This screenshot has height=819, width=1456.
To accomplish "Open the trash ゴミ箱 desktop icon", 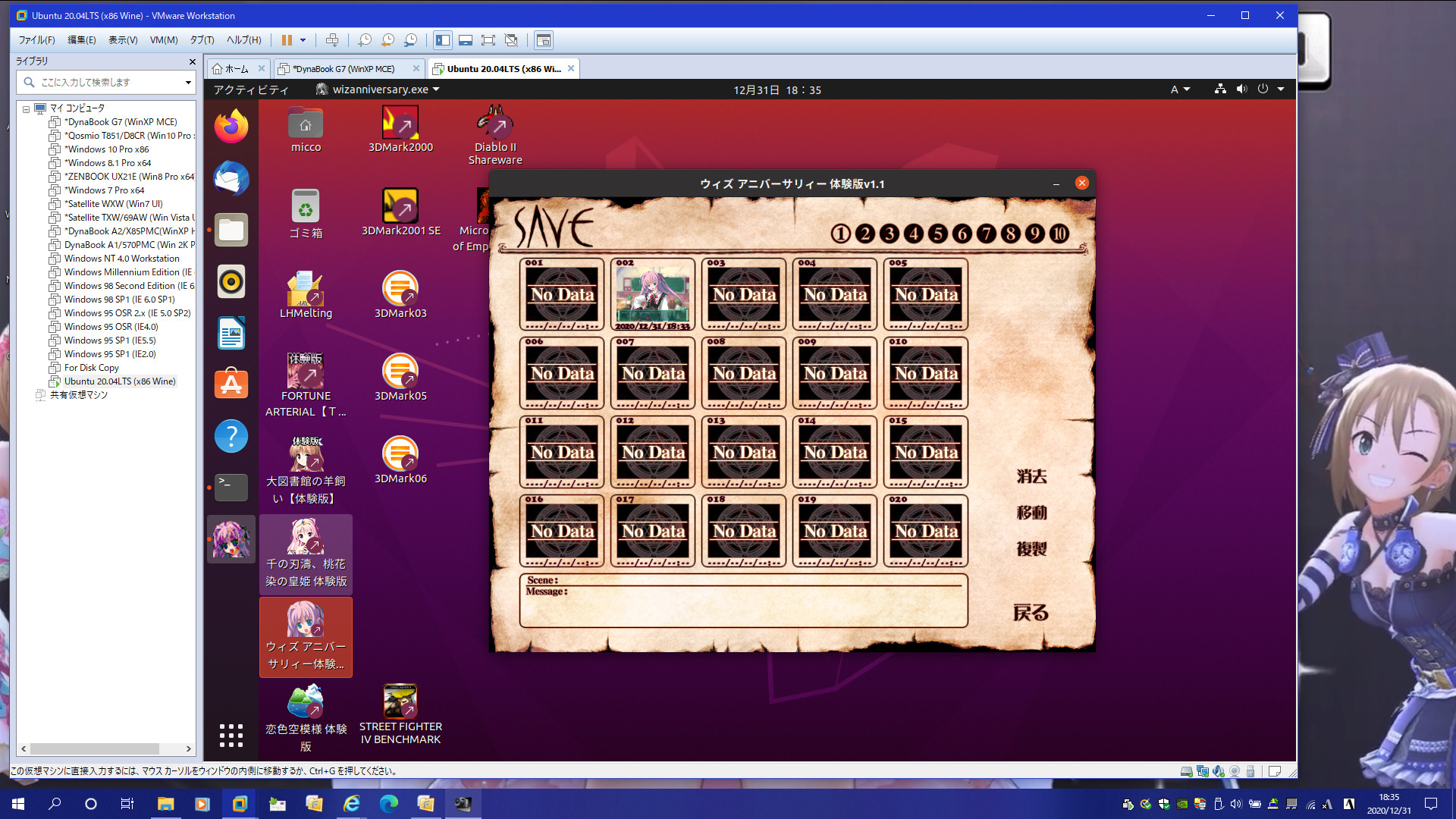I will 306,214.
